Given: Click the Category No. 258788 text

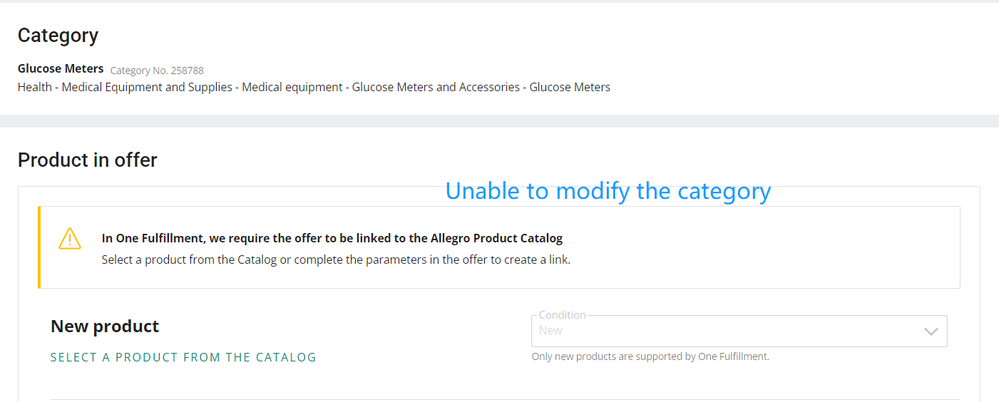Looking at the screenshot, I should click(x=157, y=70).
